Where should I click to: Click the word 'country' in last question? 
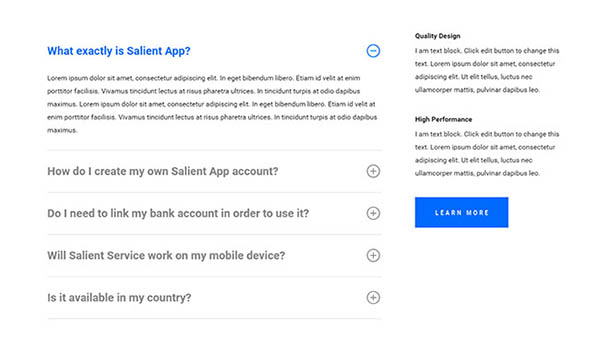[x=168, y=298]
